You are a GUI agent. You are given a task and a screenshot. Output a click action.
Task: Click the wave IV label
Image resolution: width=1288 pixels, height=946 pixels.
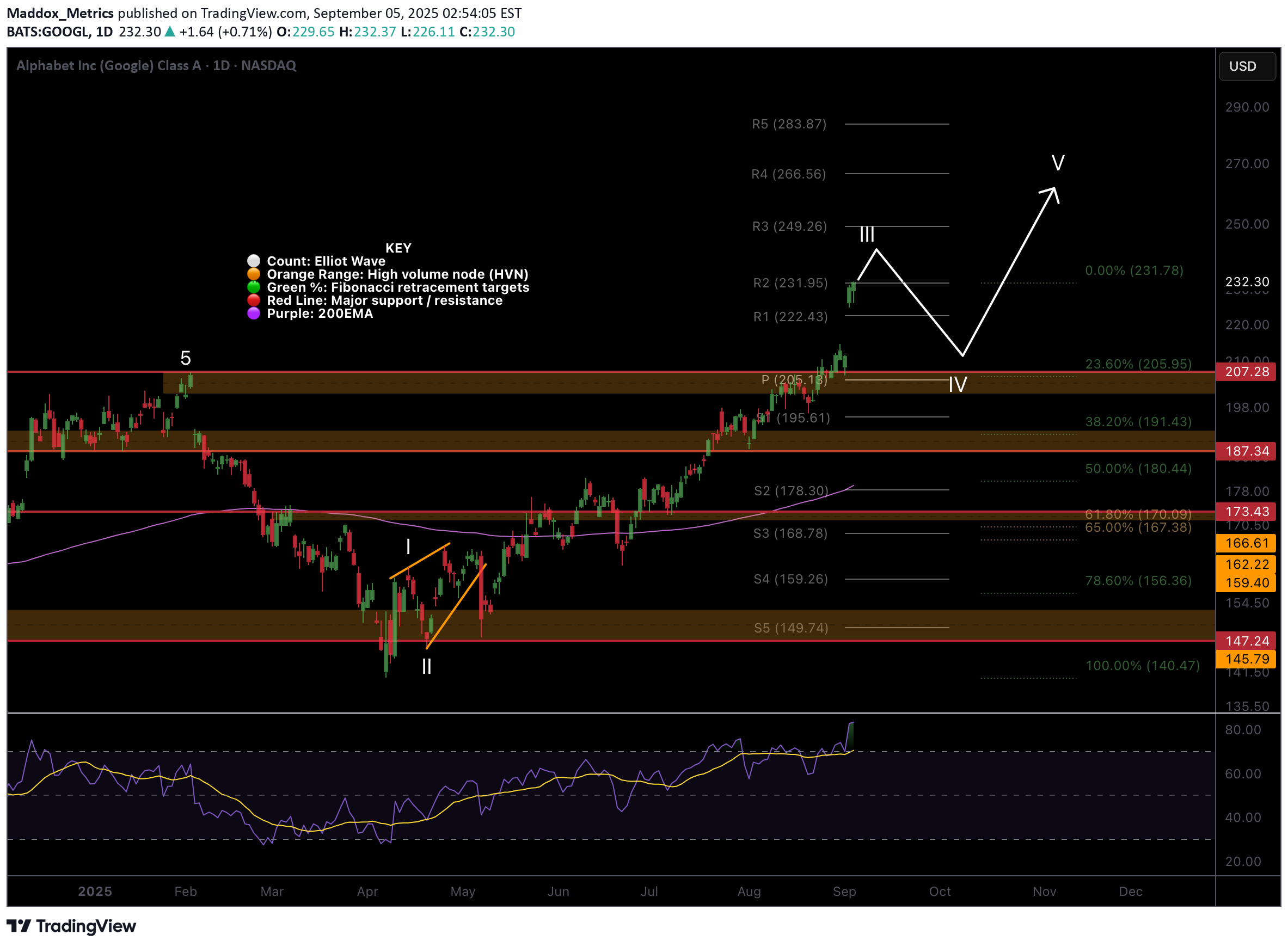(958, 384)
